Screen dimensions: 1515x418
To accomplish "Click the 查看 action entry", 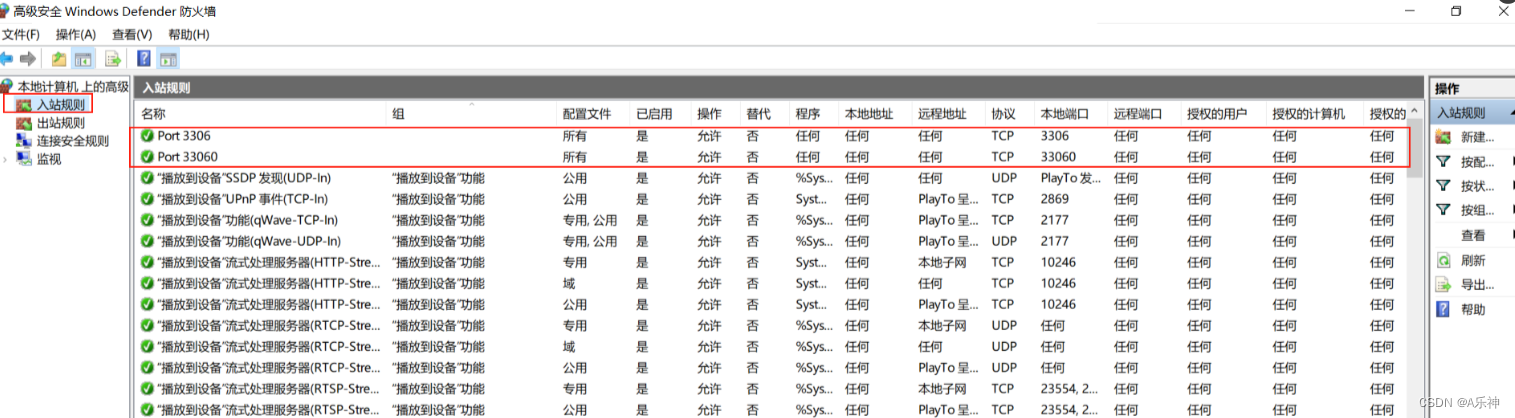I will click(1473, 235).
